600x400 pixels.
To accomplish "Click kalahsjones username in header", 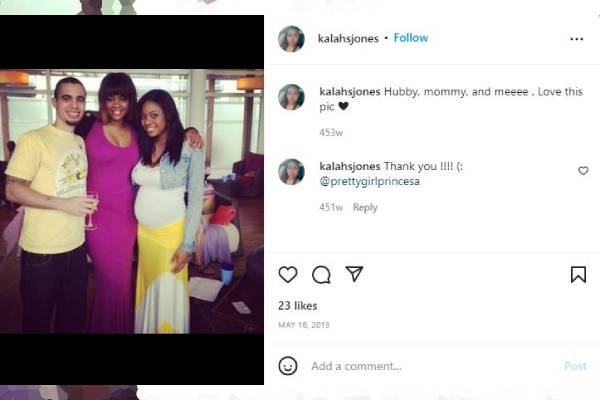I will pyautogui.click(x=348, y=38).
